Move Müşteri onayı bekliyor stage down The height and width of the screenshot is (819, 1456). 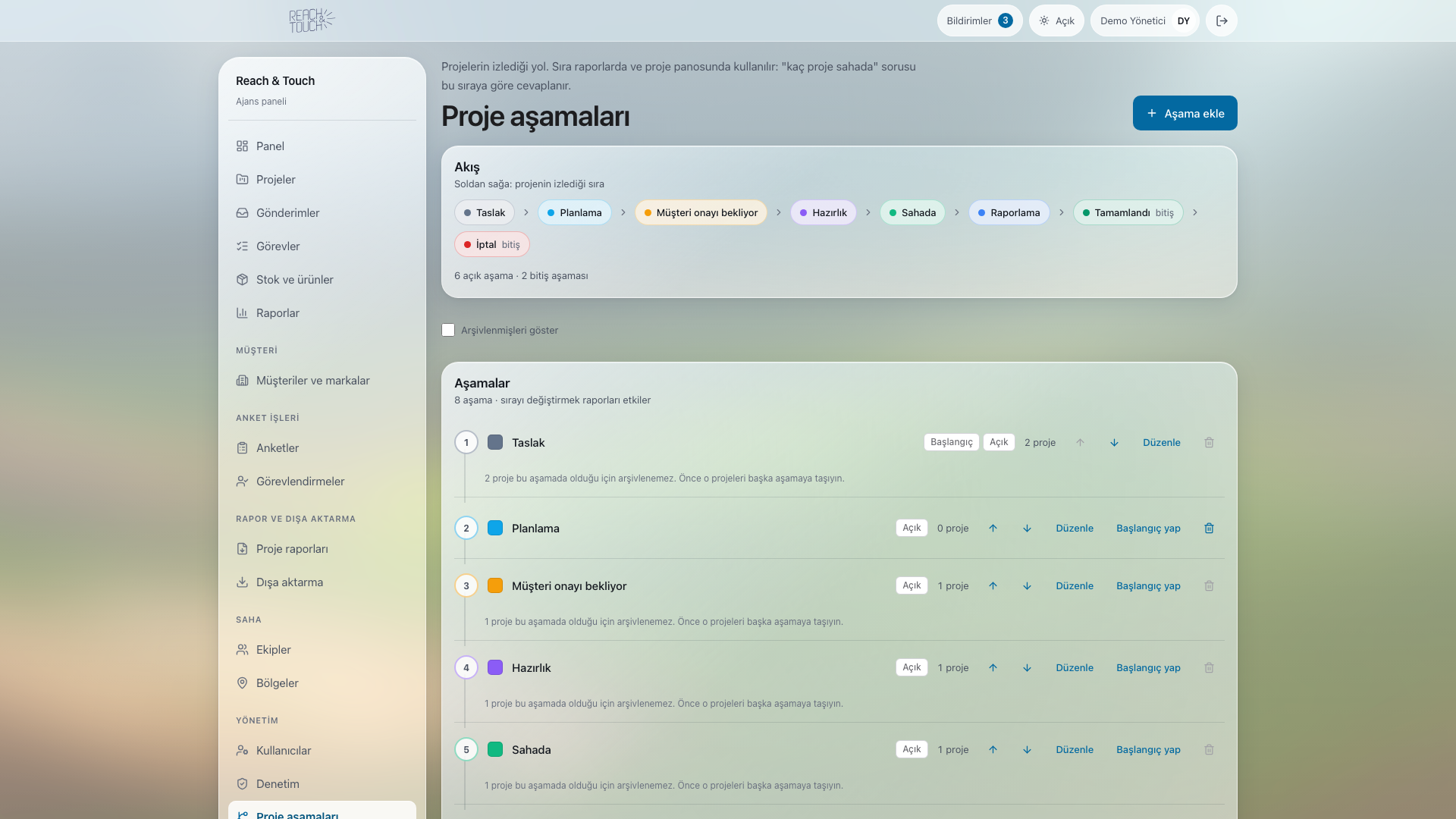(x=1027, y=585)
